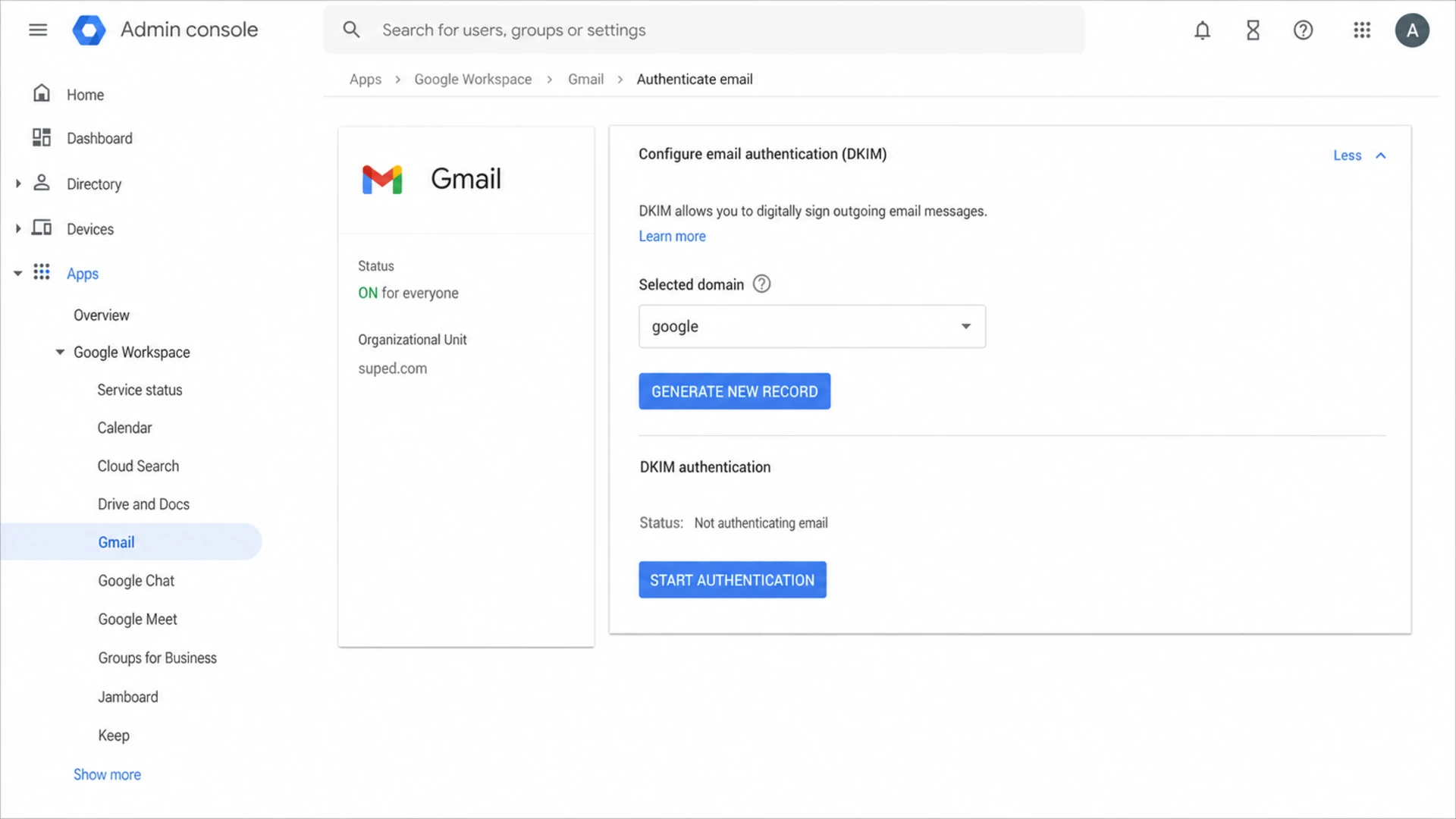This screenshot has width=1456, height=819.
Task: Select Apps in sidebar
Action: pyautogui.click(x=83, y=274)
